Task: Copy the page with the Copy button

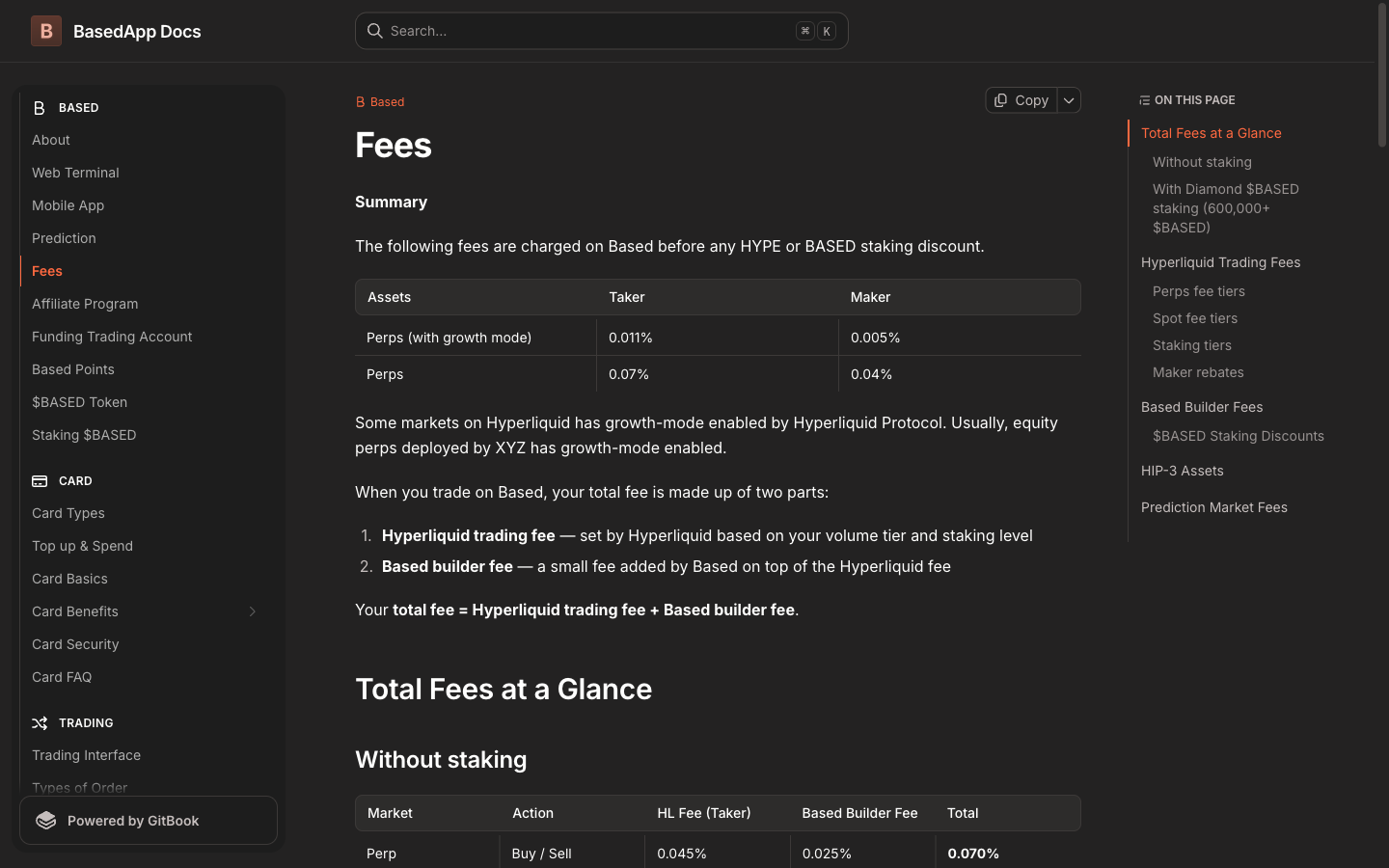Action: [1021, 100]
